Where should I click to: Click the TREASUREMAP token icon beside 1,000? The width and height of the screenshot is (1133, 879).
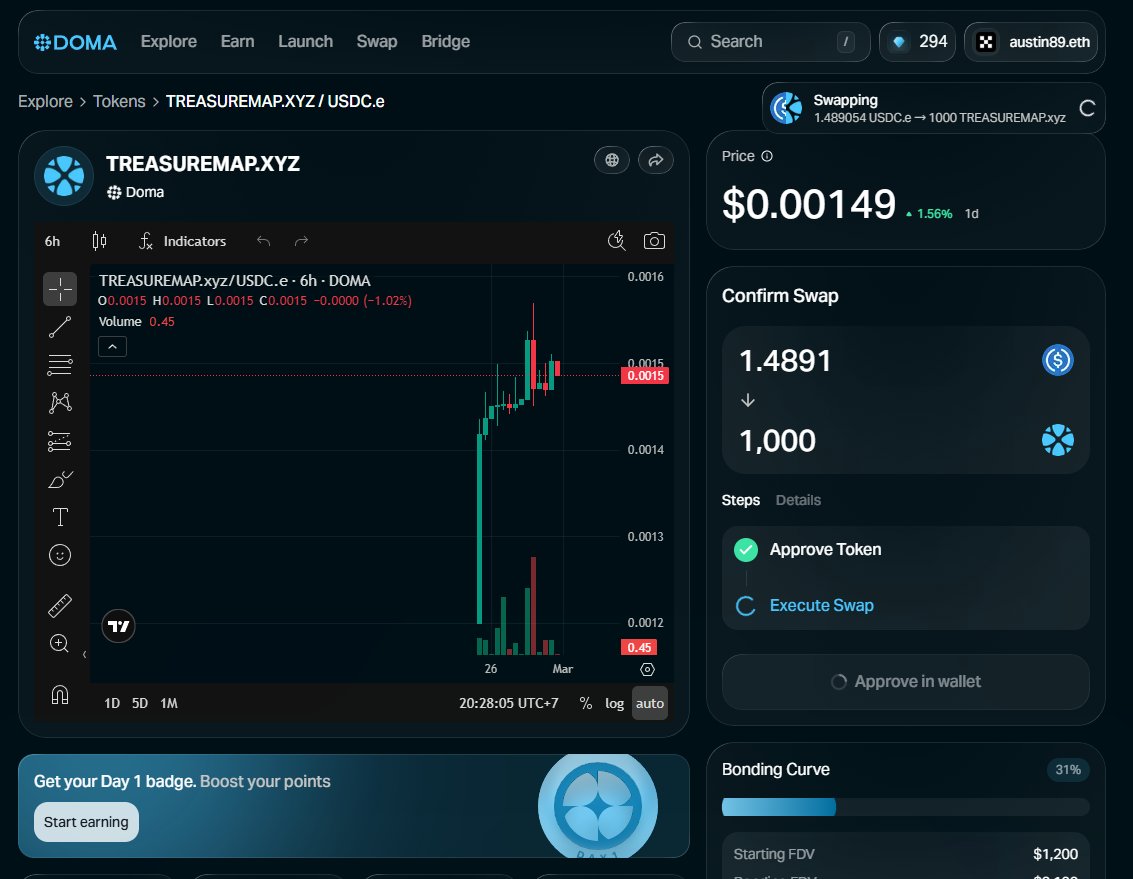(x=1058, y=440)
